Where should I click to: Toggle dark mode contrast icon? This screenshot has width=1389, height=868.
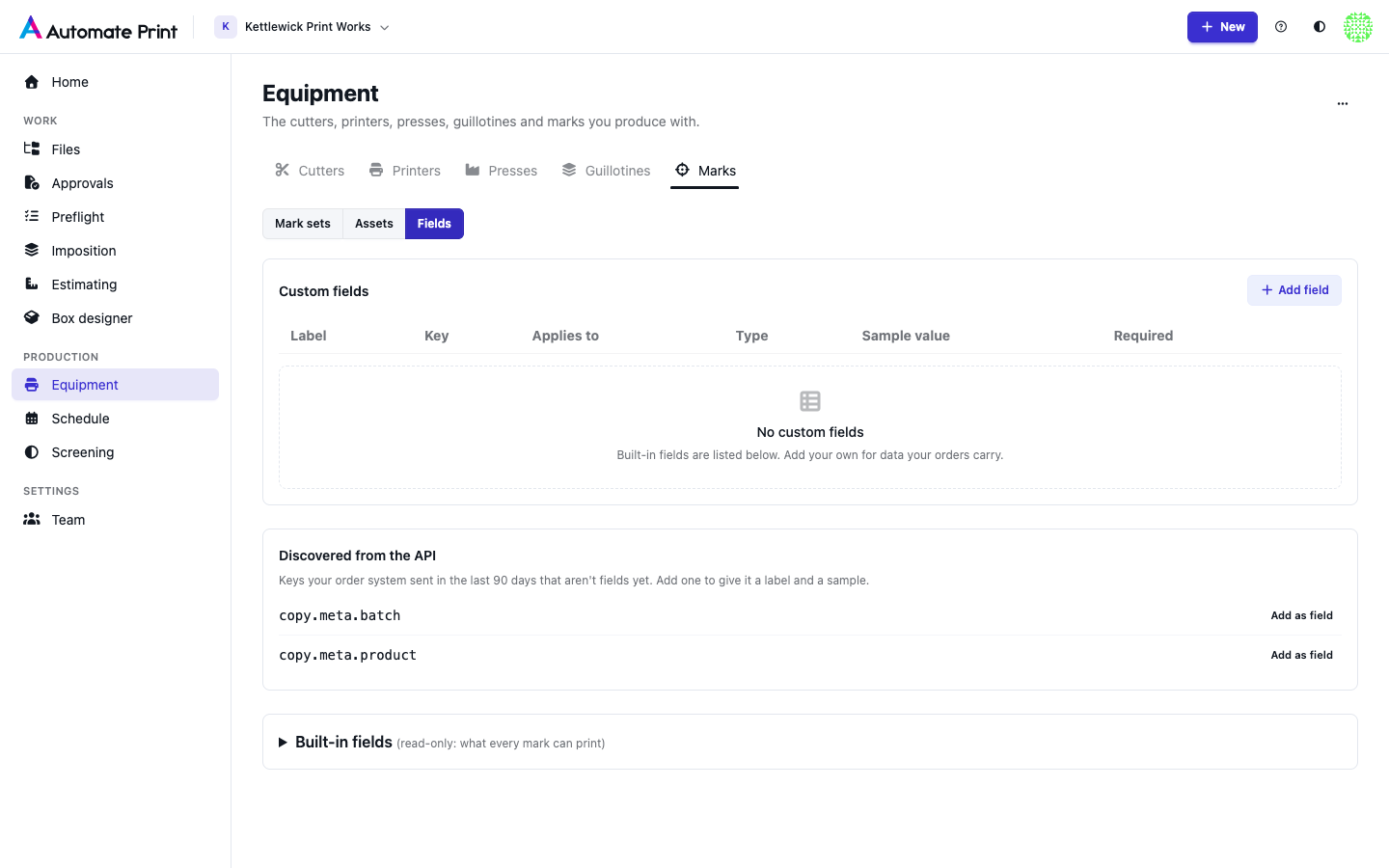tap(1320, 27)
